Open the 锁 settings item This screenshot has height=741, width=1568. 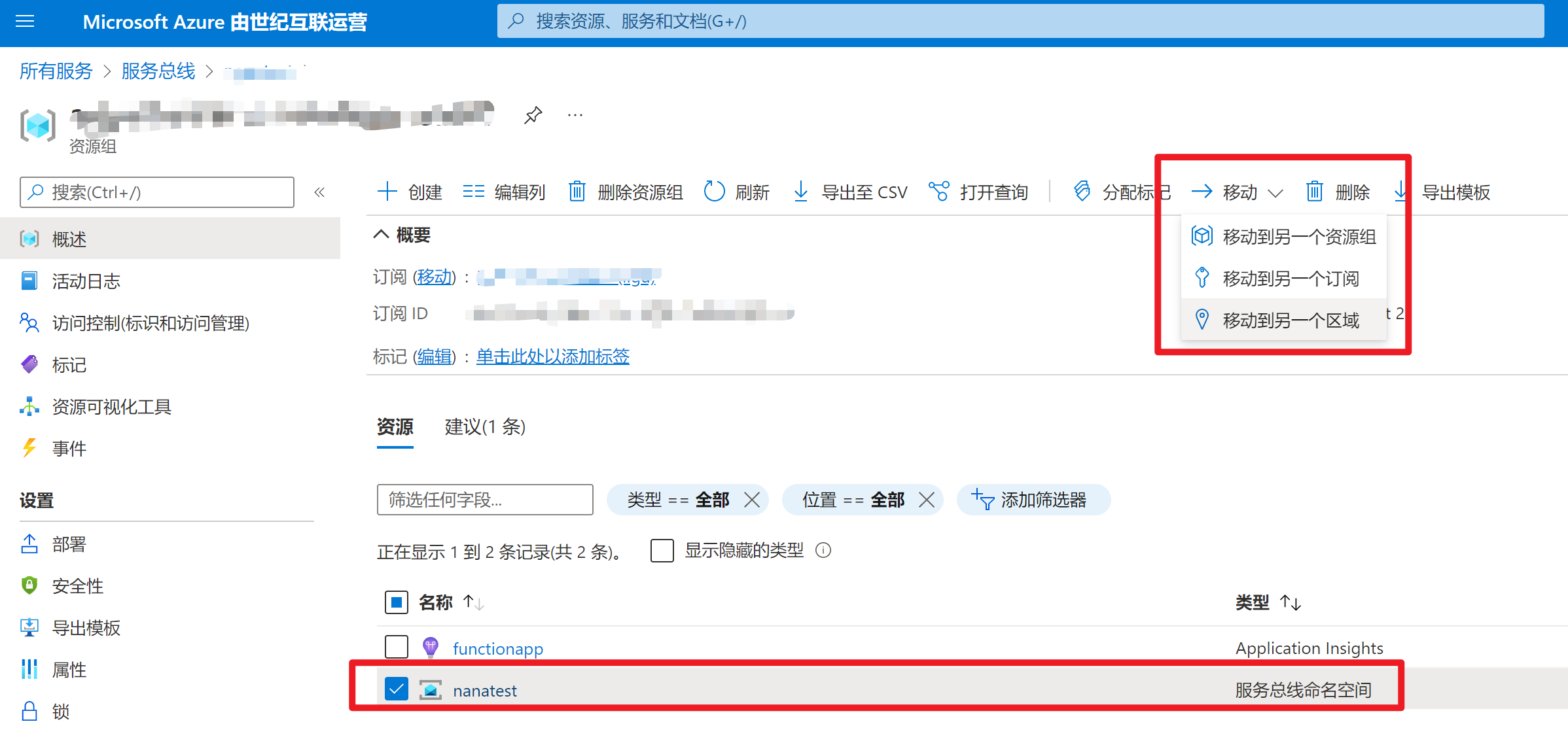pos(60,712)
